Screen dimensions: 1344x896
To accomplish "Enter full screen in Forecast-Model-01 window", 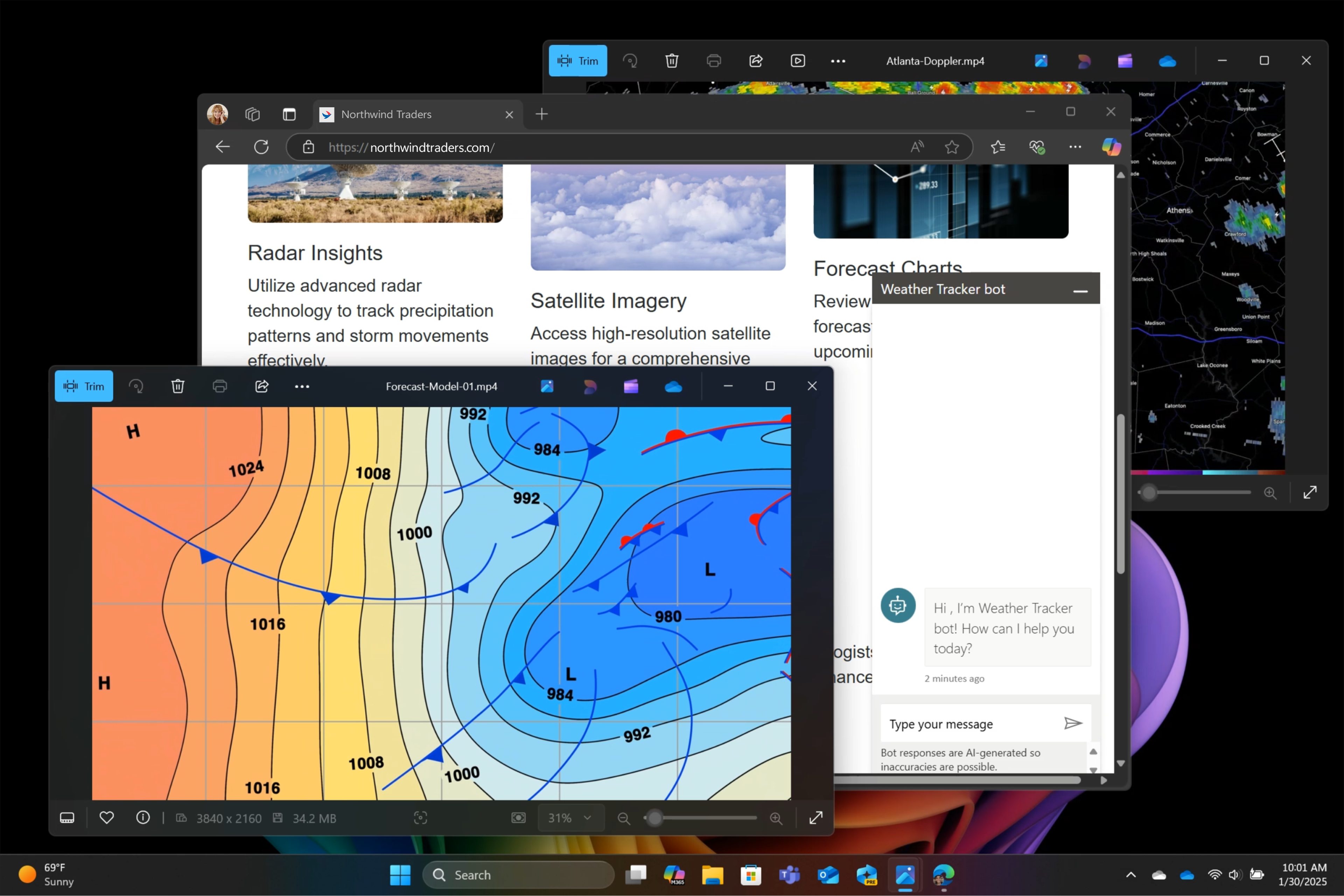I will [816, 818].
